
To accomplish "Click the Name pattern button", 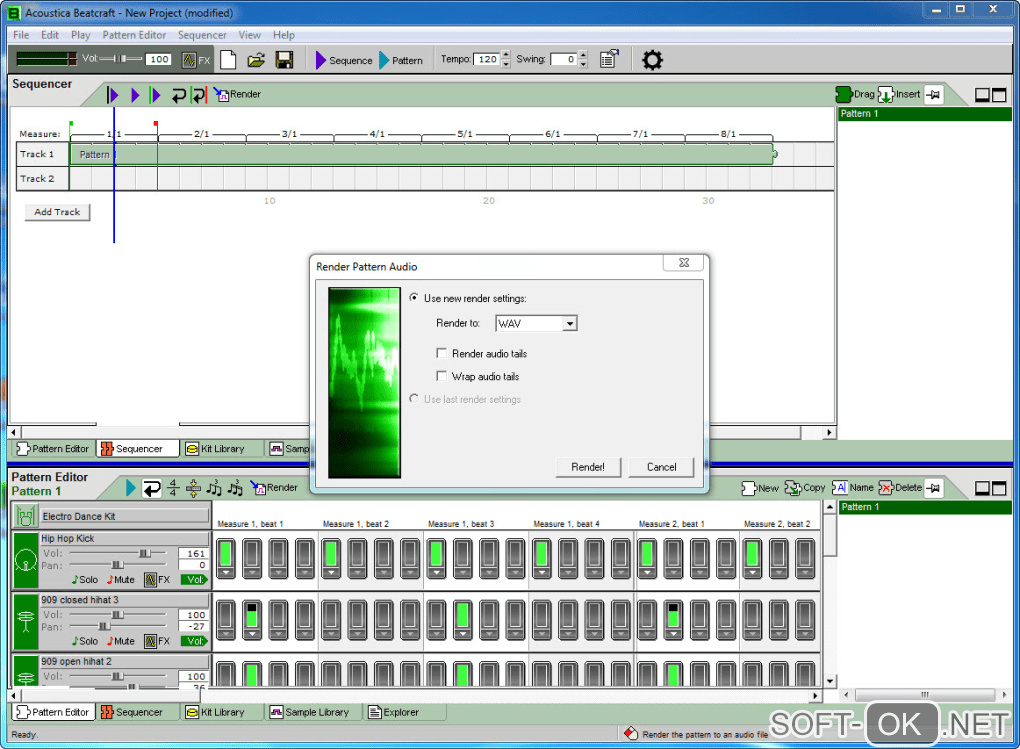I will point(853,487).
